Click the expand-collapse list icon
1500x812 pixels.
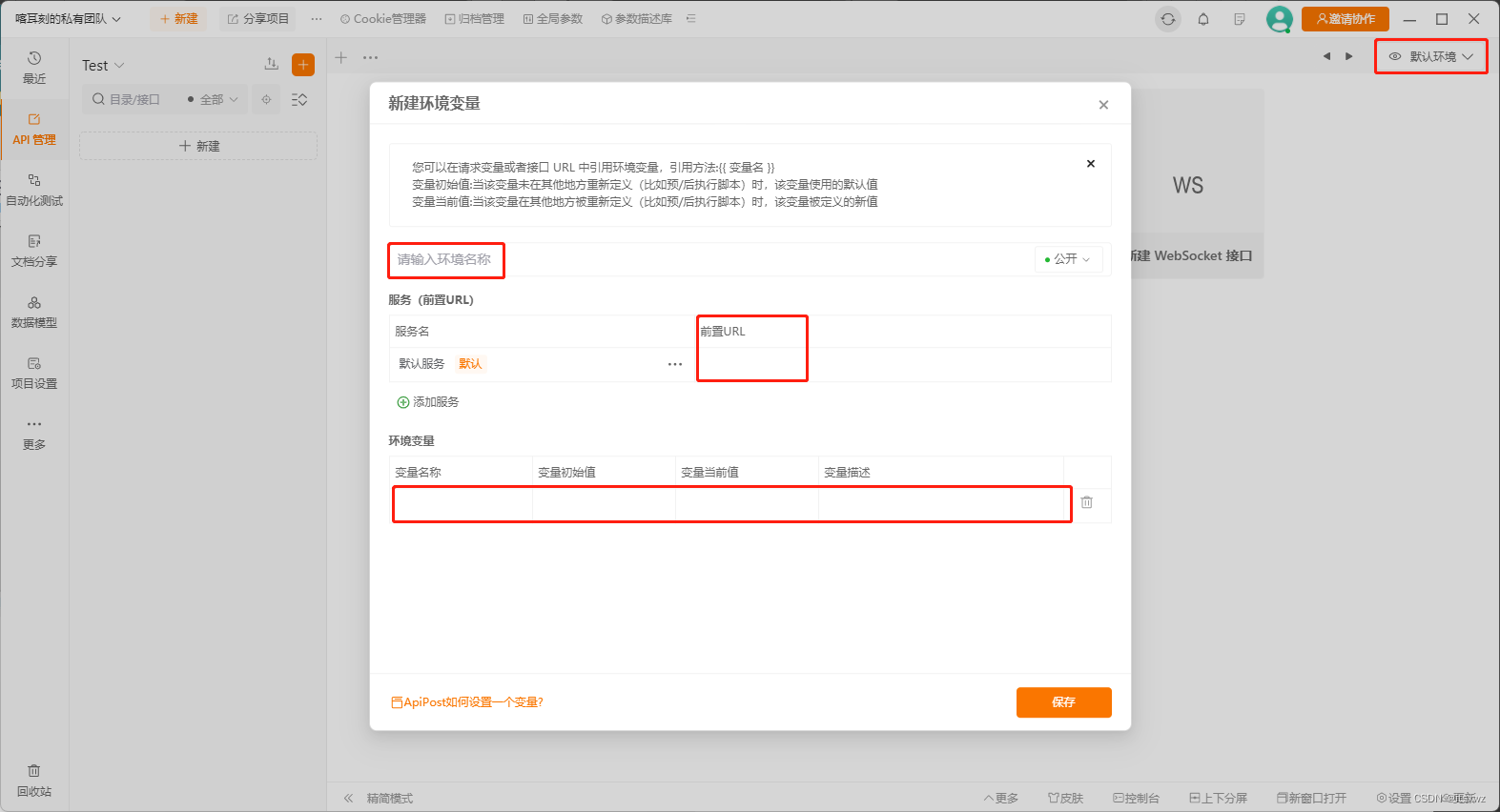tap(299, 99)
